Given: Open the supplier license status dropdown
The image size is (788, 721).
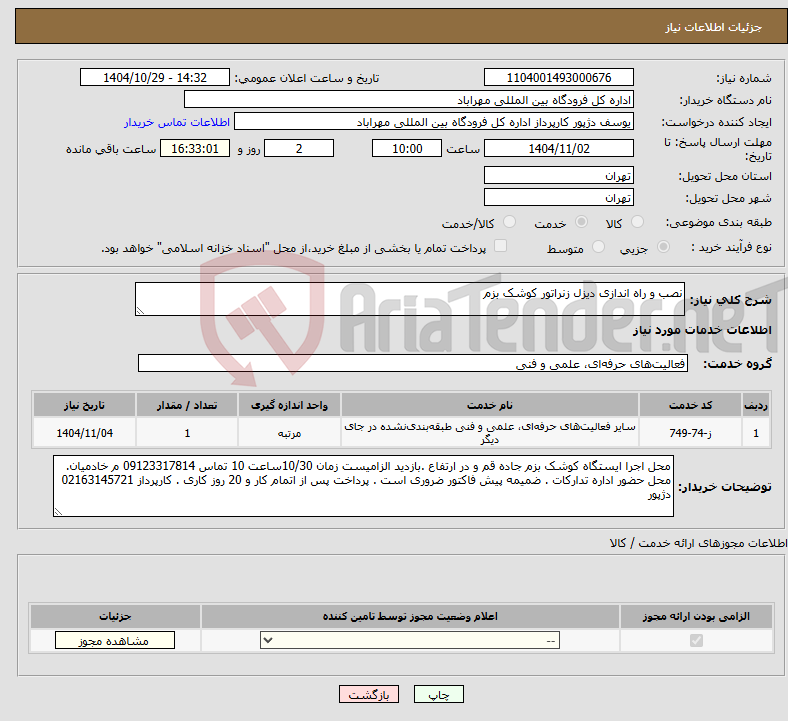Looking at the screenshot, I should [x=410, y=640].
